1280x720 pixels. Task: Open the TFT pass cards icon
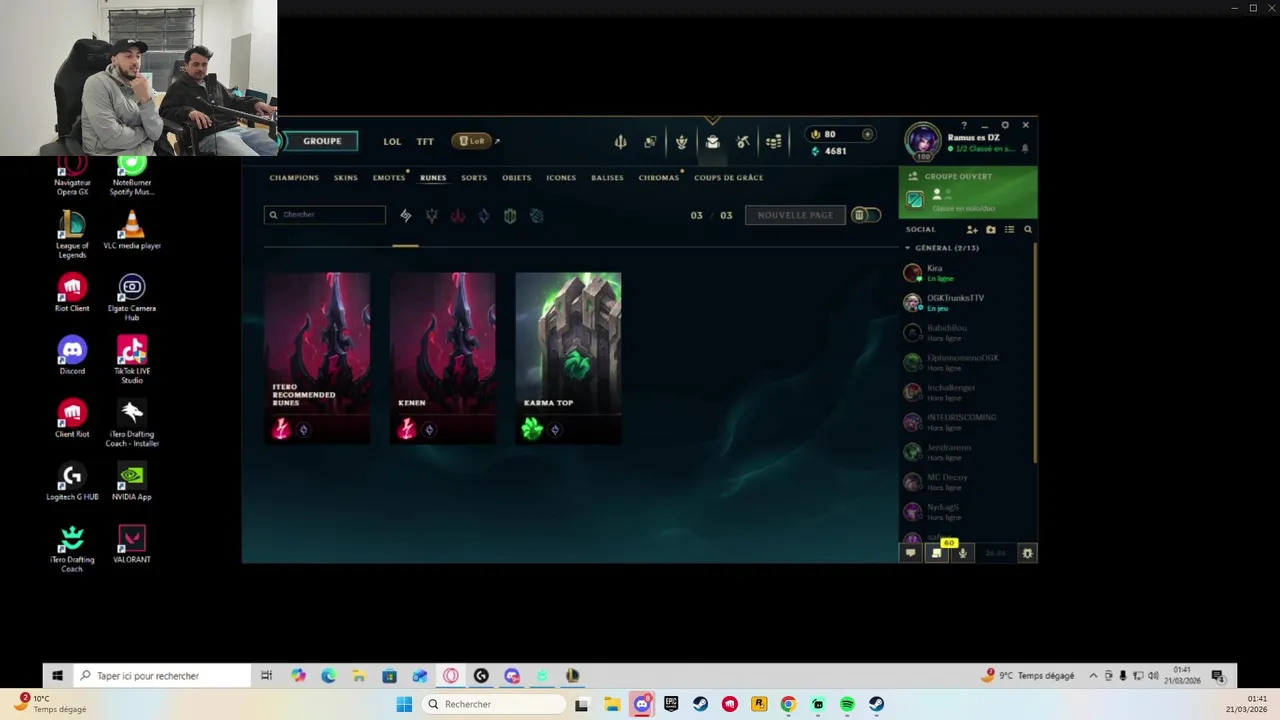tap(650, 142)
